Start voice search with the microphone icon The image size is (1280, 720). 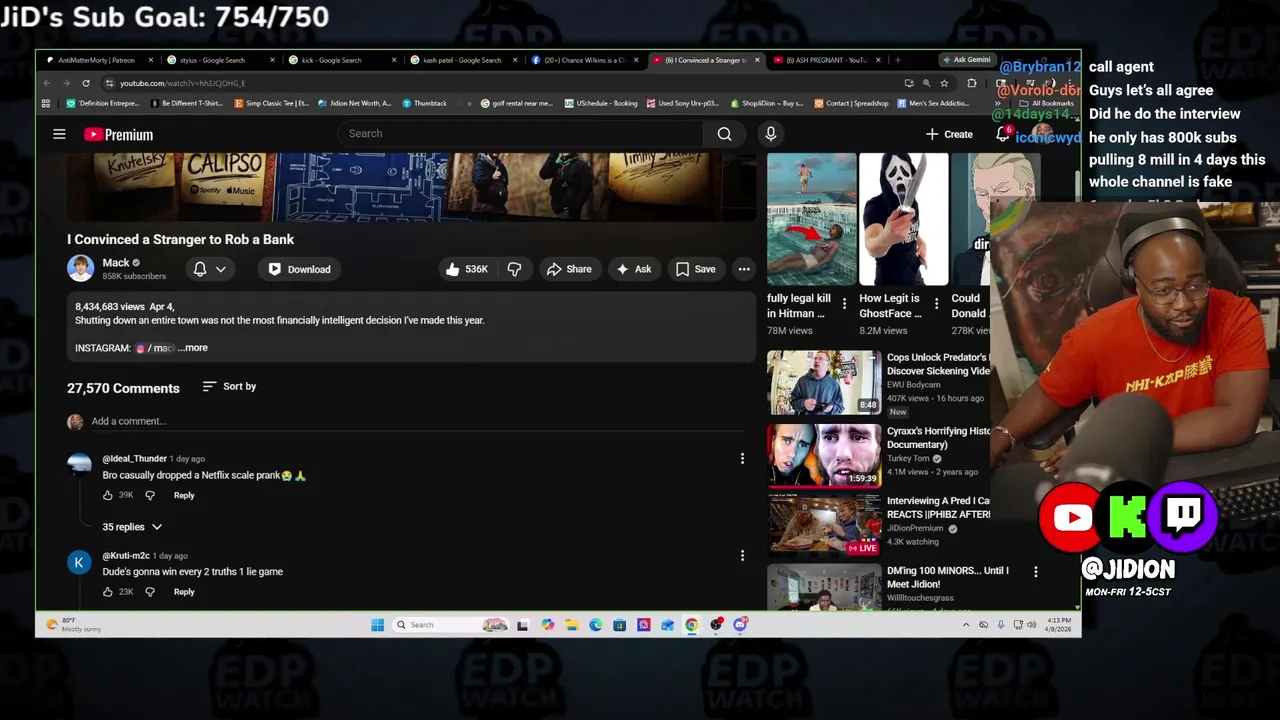pos(770,134)
